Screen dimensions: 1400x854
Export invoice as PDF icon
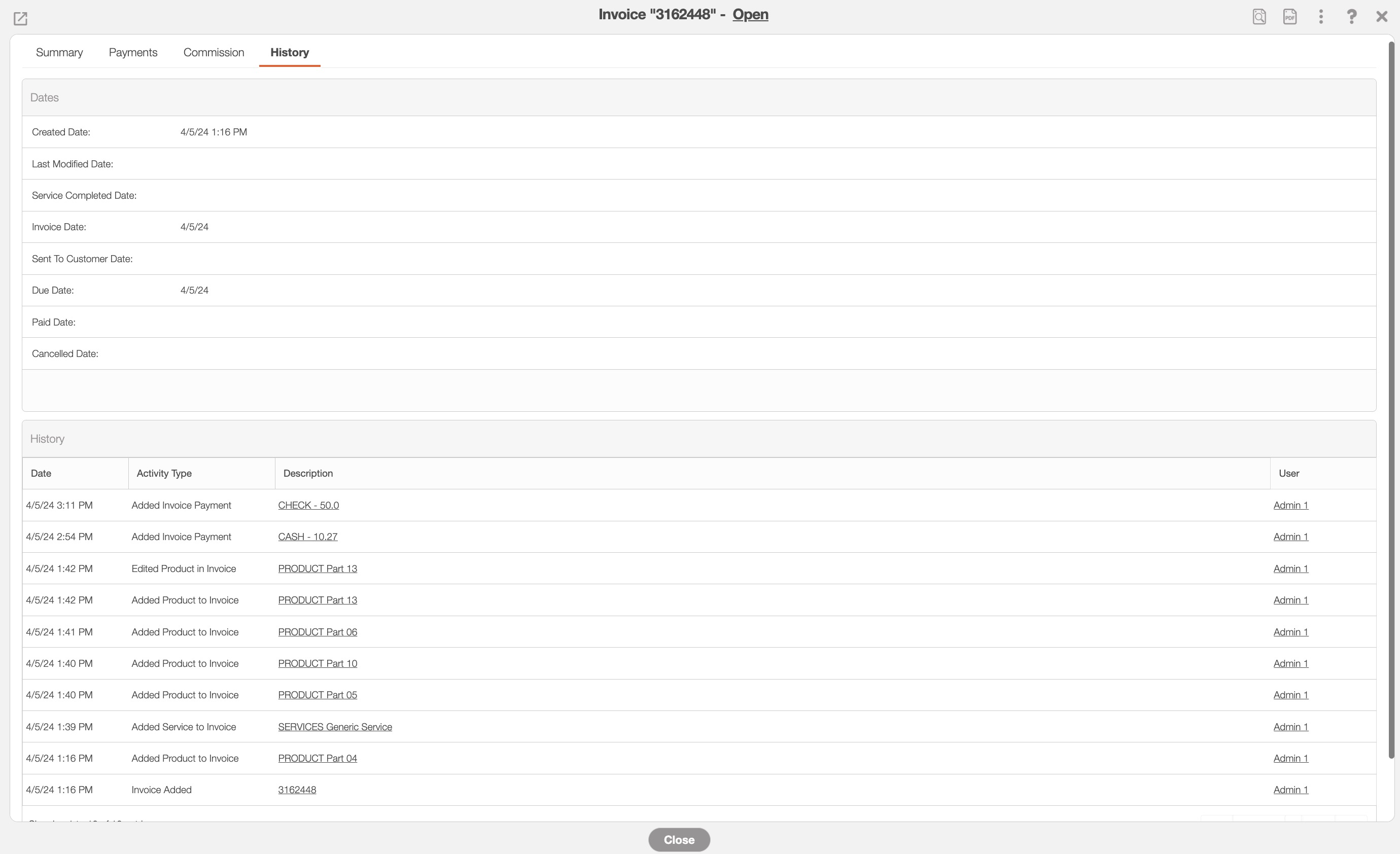click(1290, 16)
